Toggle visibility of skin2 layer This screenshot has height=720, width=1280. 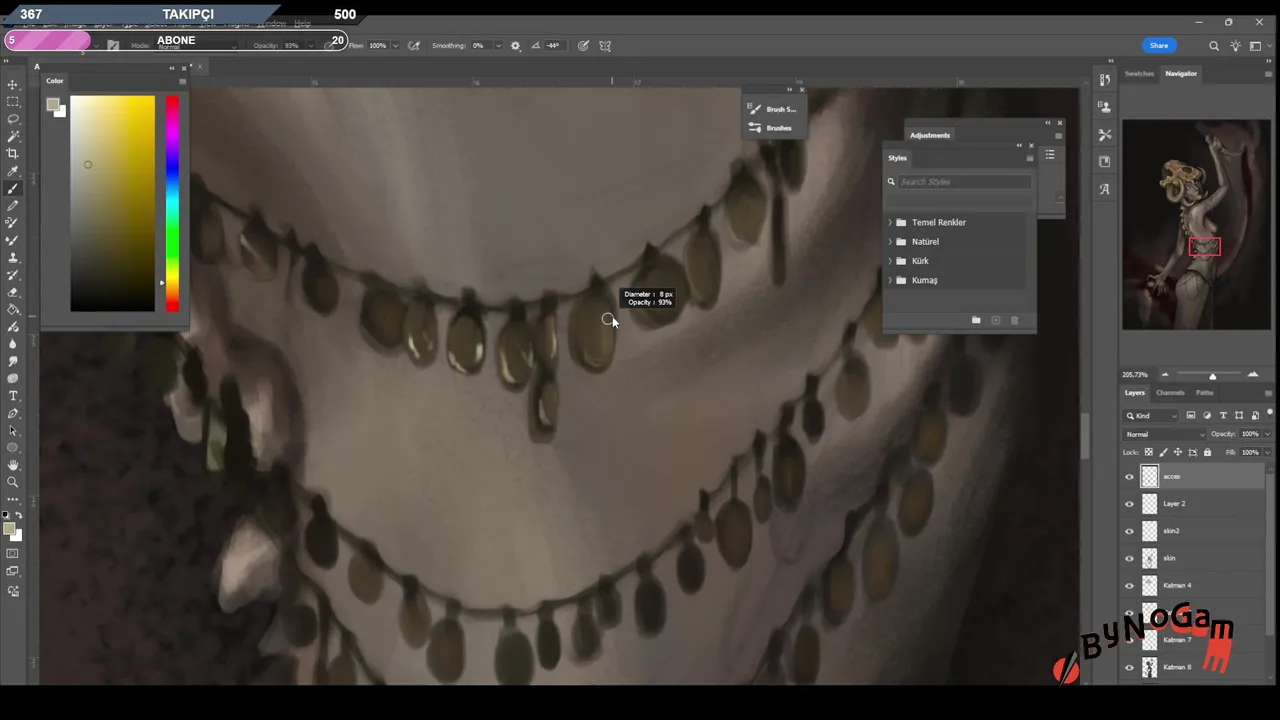tap(1130, 531)
